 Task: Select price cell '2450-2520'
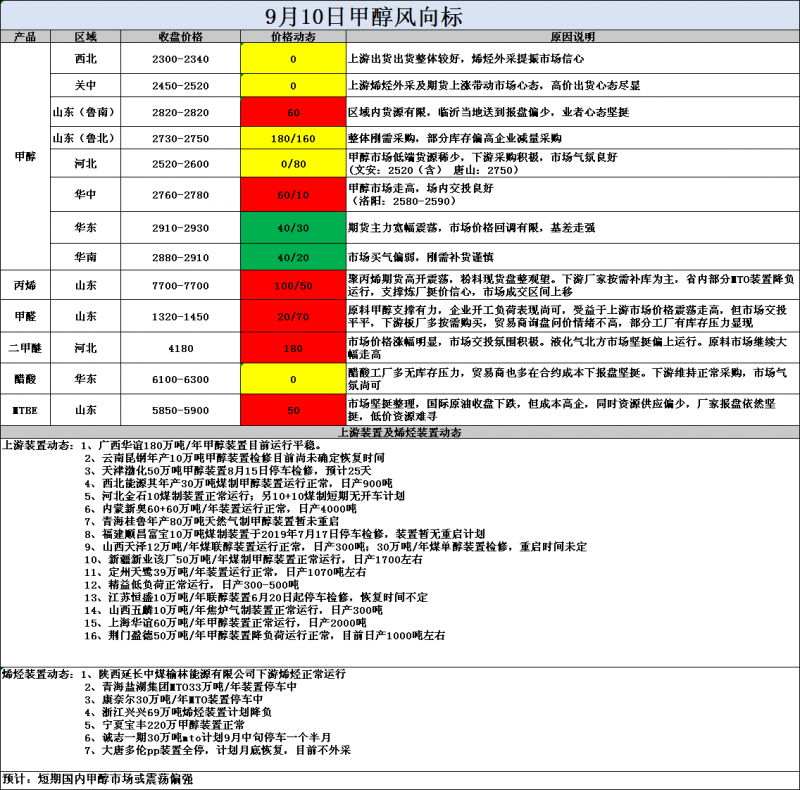click(181, 85)
